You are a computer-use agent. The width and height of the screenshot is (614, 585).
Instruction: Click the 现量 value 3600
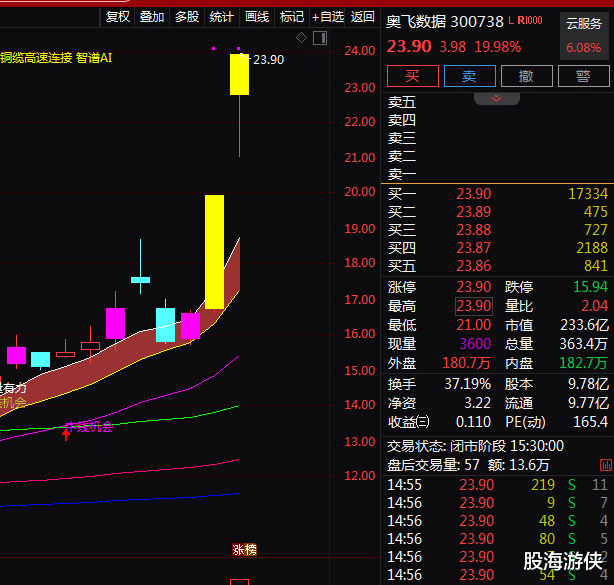click(x=475, y=344)
